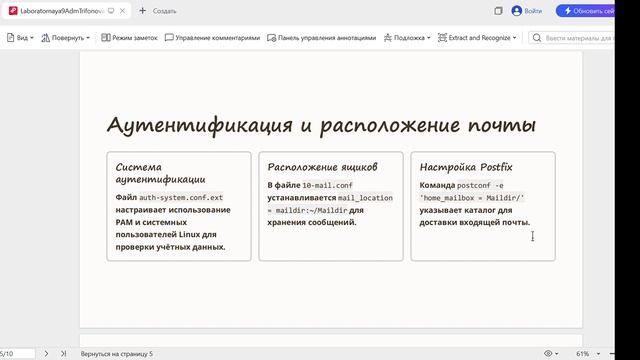The width and height of the screenshot is (640, 360).
Task: Click the Создать label
Action: pos(164,11)
